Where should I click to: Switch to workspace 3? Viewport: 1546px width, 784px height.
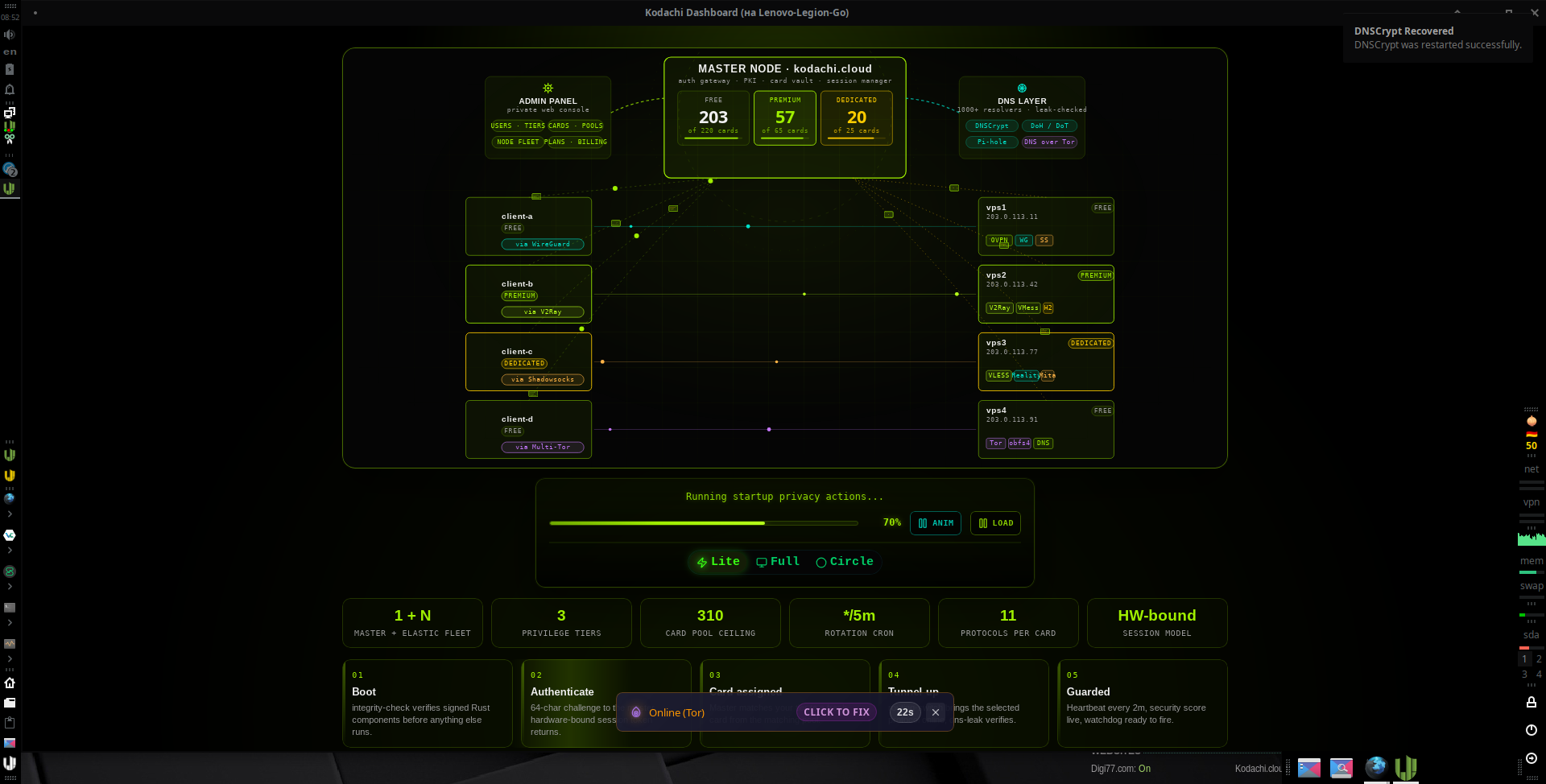tap(1524, 675)
